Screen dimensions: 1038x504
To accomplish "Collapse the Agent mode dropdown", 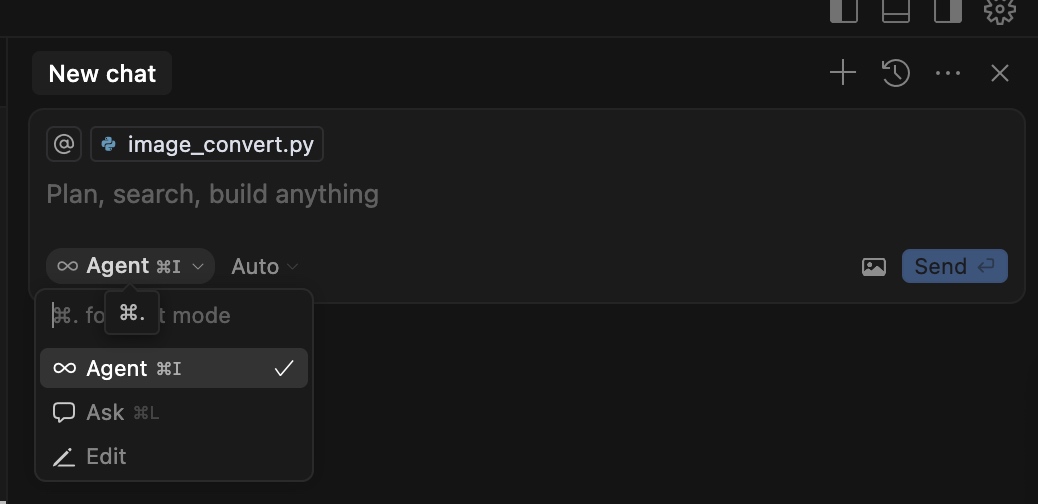I will [x=130, y=266].
